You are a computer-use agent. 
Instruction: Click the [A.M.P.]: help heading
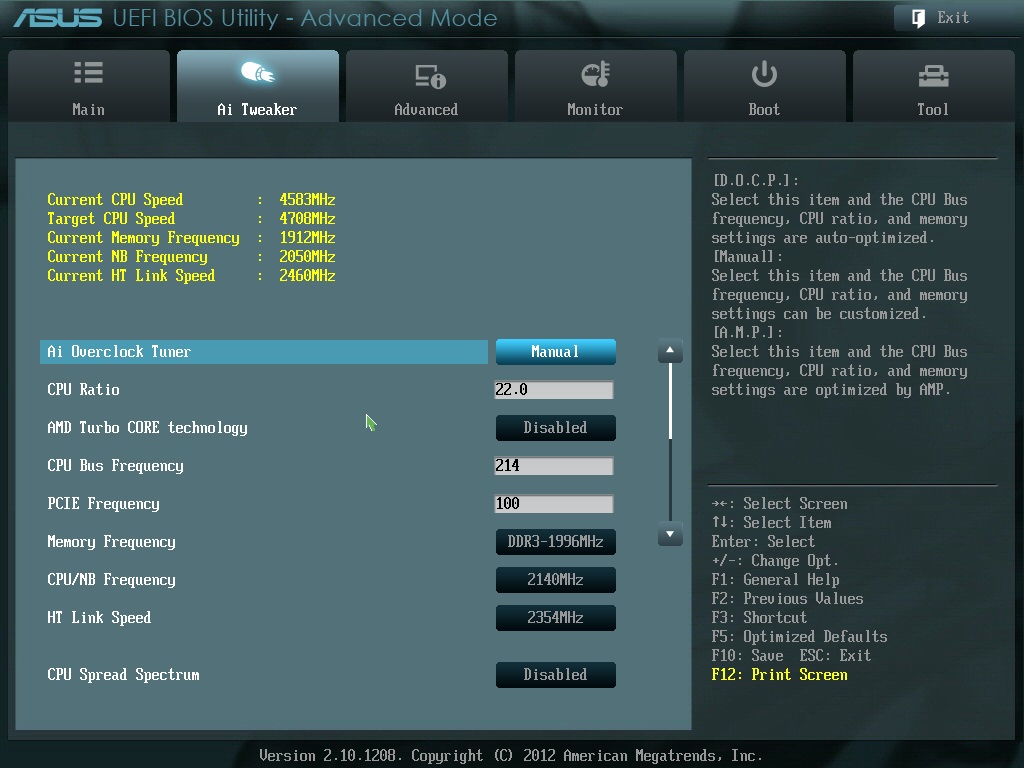[748, 332]
